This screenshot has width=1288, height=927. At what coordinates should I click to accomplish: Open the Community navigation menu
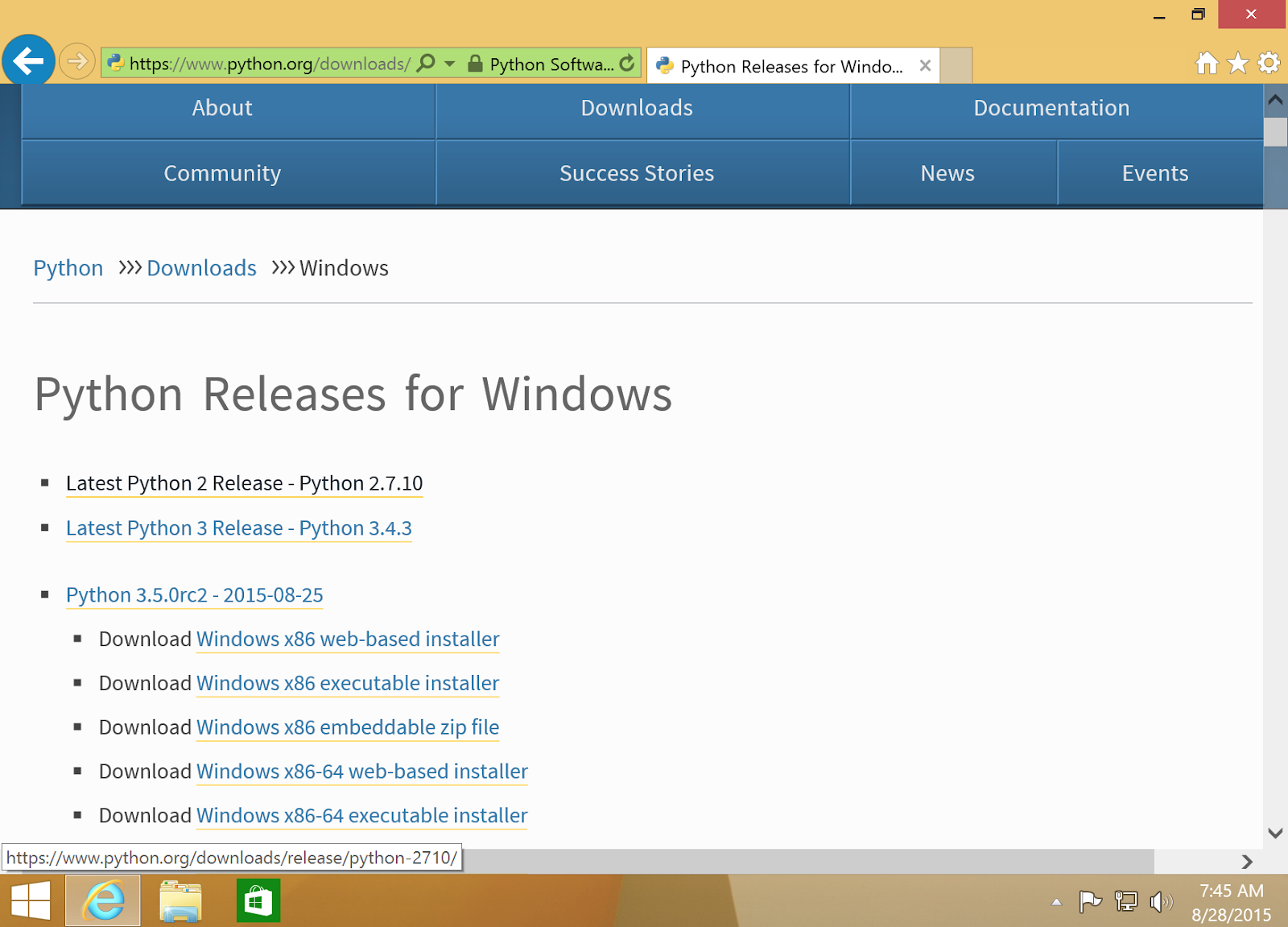pos(222,173)
